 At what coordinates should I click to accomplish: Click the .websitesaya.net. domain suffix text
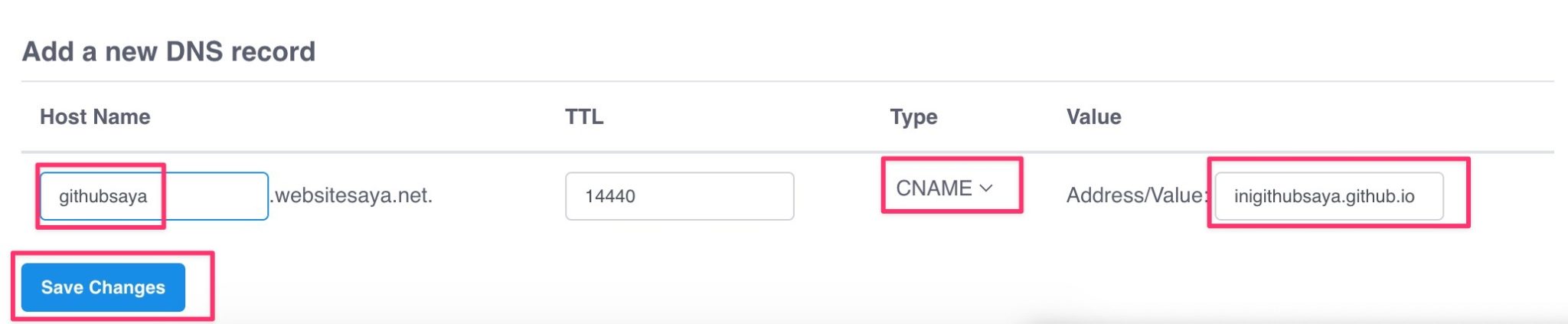click(x=353, y=195)
